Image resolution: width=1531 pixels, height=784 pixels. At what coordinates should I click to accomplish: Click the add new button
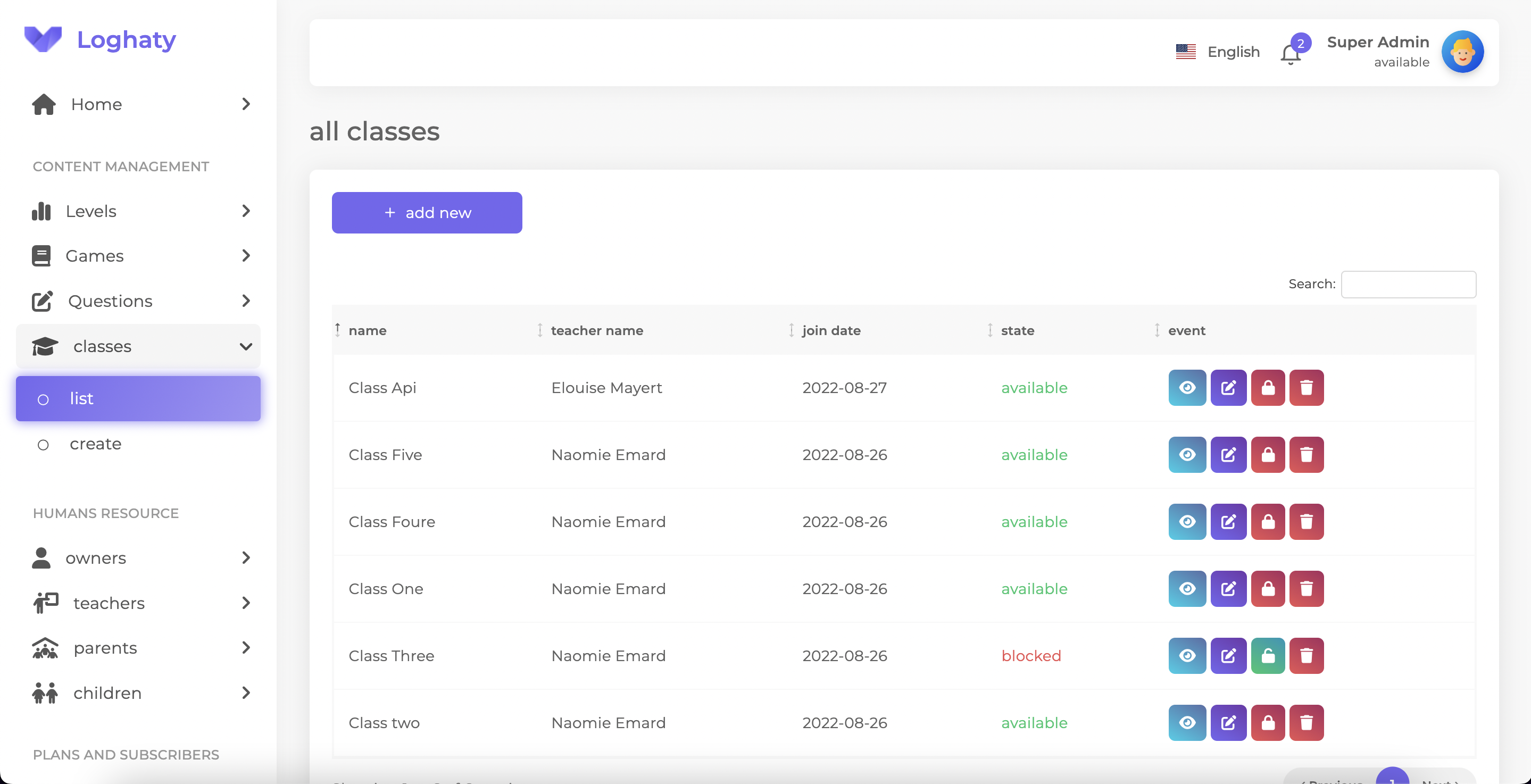[427, 213]
